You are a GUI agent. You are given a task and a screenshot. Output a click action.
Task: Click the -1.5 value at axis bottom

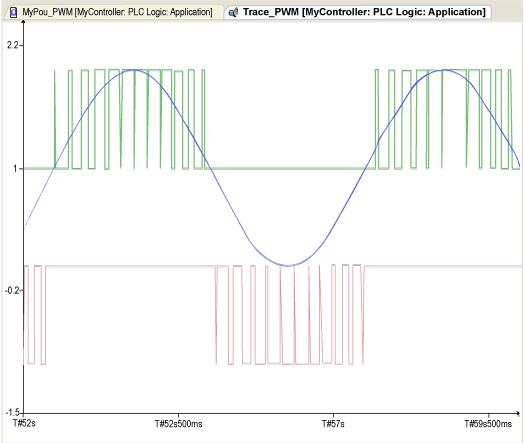click(x=12, y=413)
